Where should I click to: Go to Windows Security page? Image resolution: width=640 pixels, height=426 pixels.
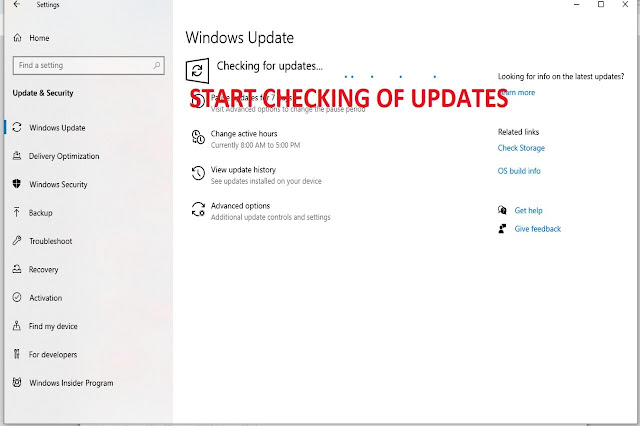point(58,184)
